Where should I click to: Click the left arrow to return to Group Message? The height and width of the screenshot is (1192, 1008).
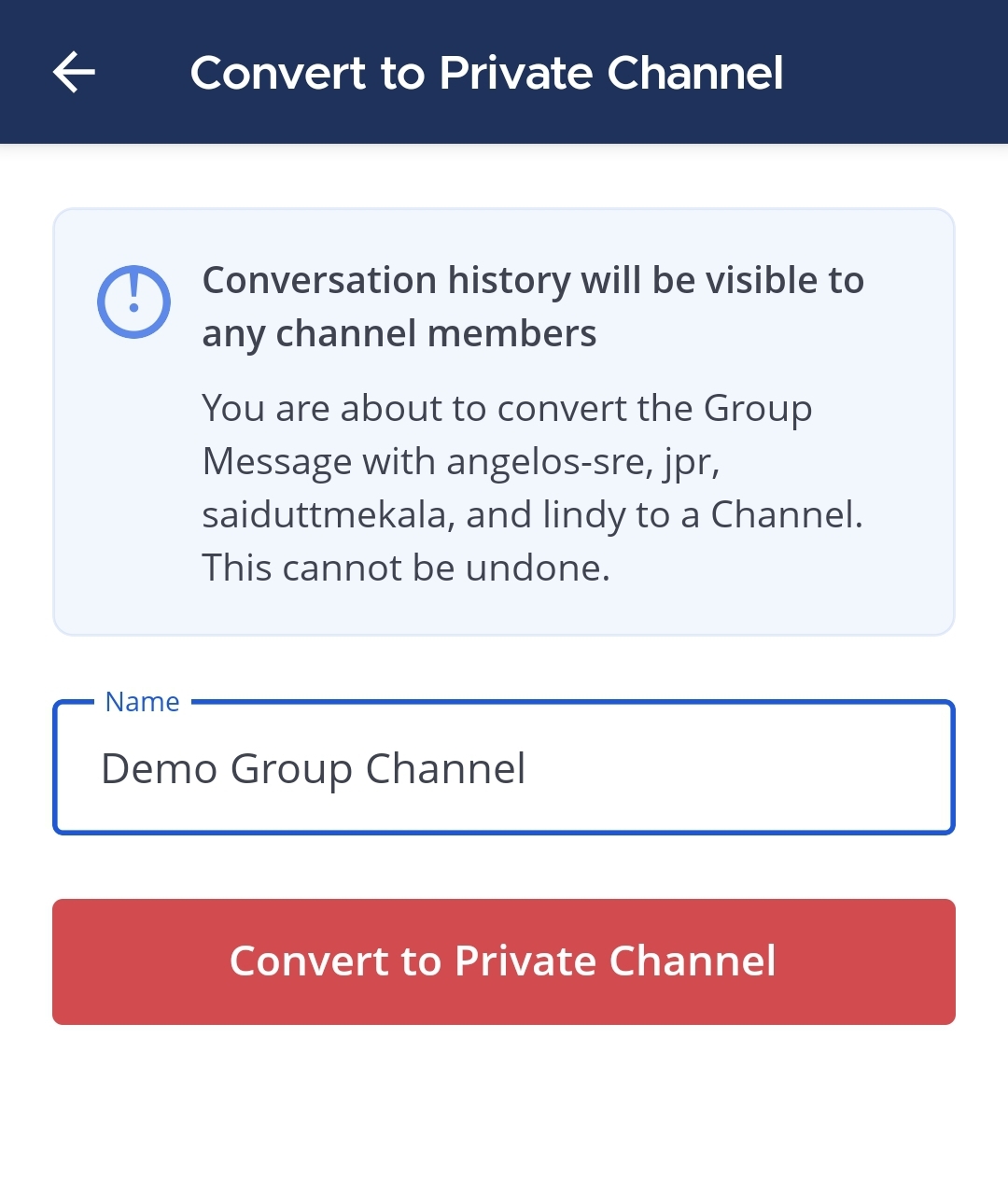[x=74, y=72]
